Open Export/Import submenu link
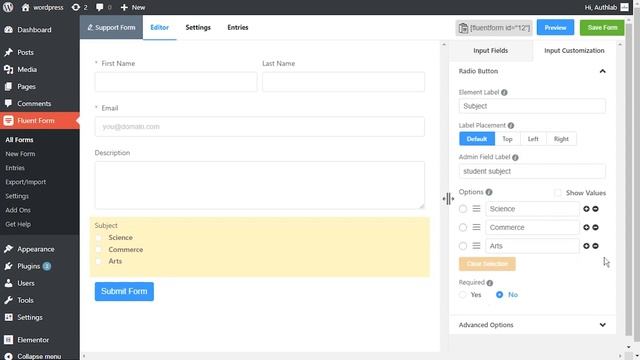 25,182
